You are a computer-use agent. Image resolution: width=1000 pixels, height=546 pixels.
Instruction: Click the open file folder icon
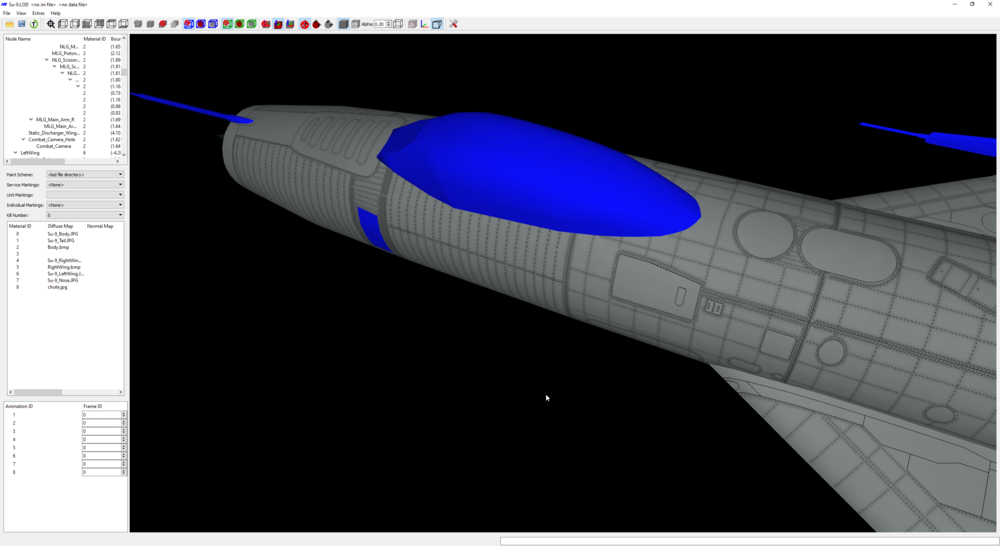(x=10, y=24)
